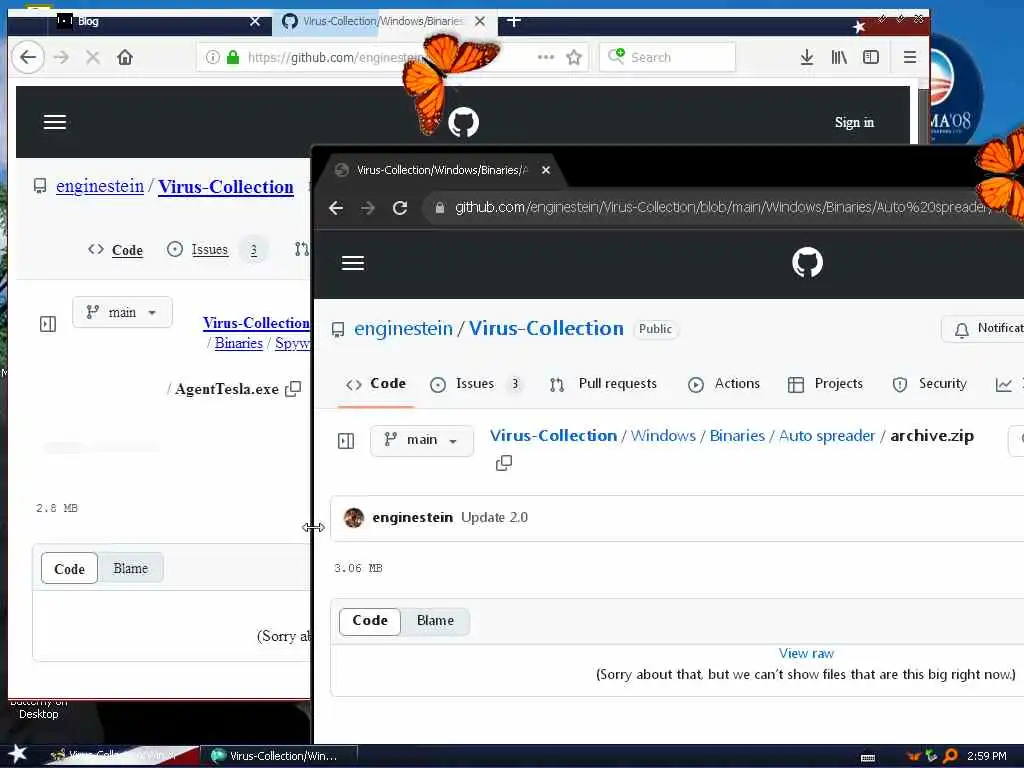Switch to Blame view in Firefox window
The image size is (1024, 768).
click(x=131, y=568)
